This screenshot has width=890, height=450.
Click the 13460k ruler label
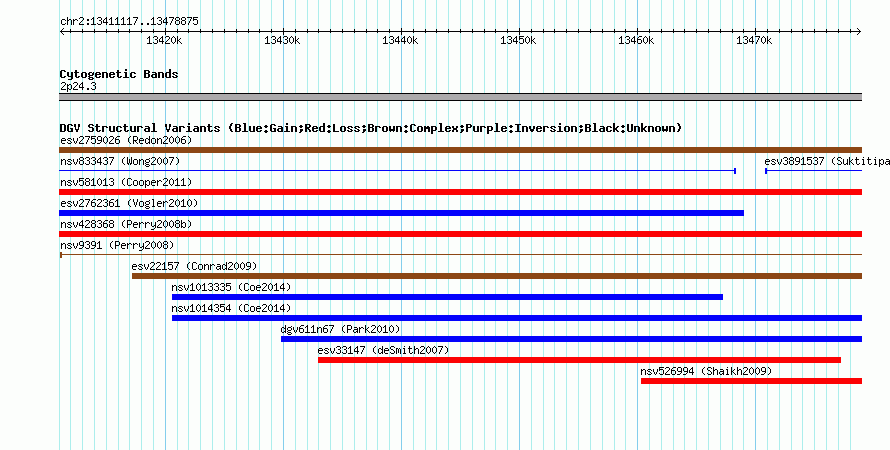(636, 40)
